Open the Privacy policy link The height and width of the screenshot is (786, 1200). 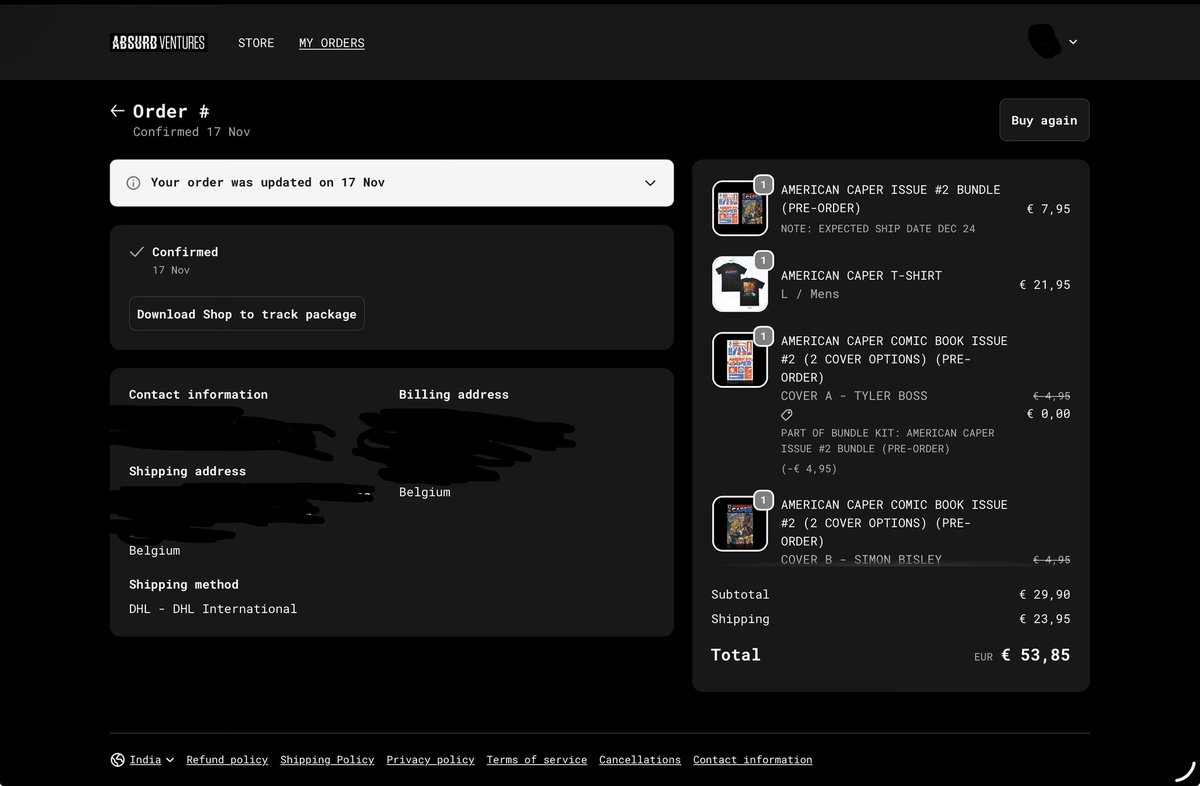coord(430,760)
